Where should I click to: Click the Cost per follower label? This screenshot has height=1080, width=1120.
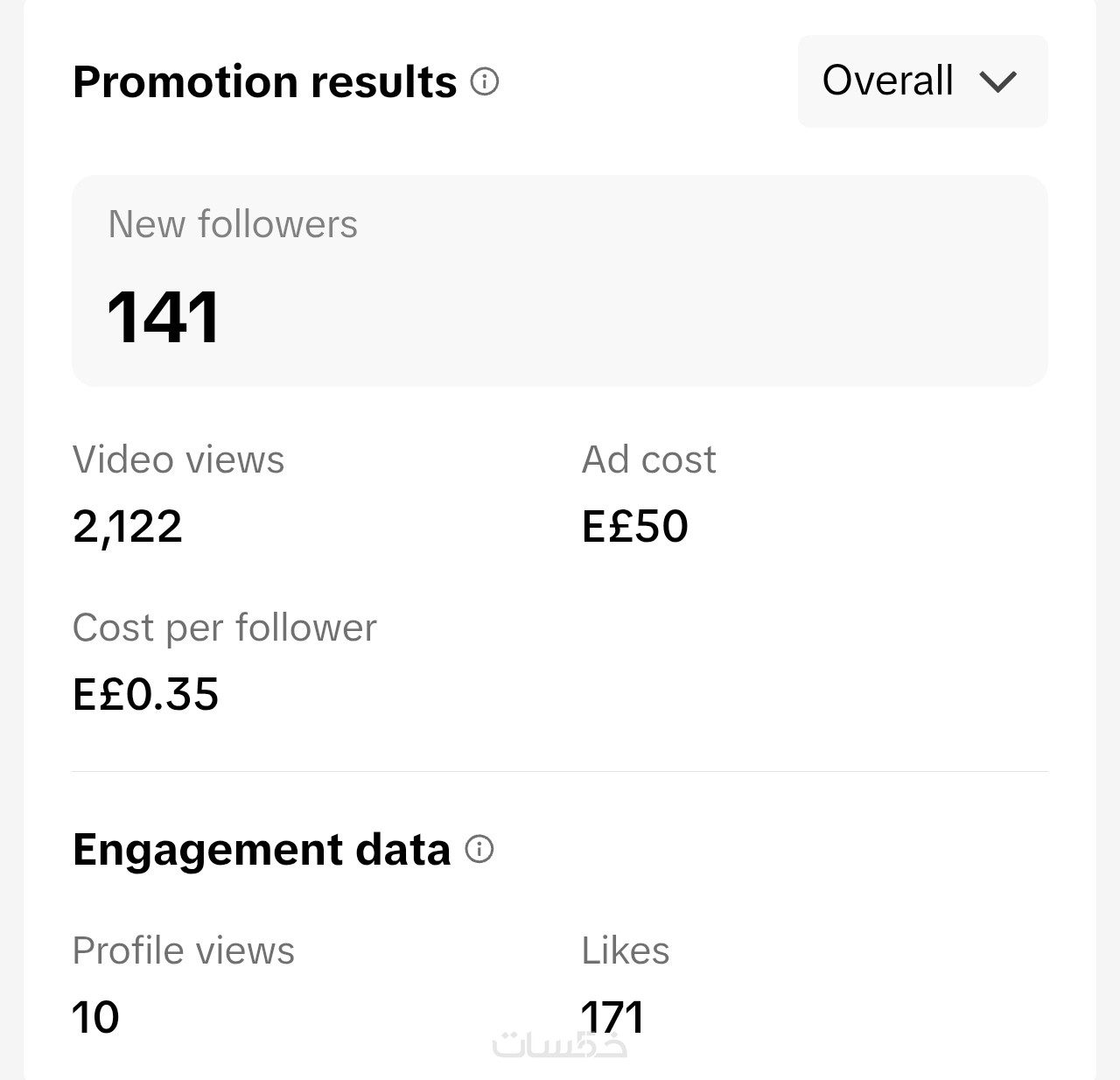click(x=225, y=628)
